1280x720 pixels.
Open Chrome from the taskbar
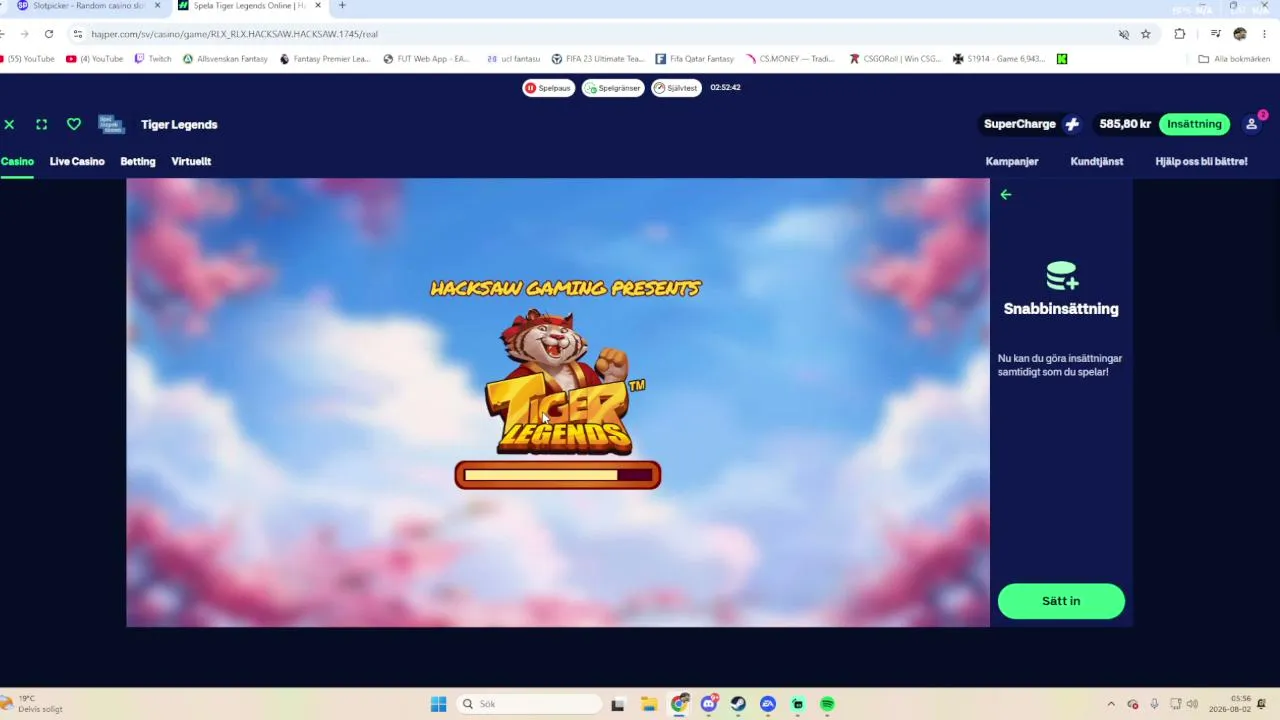coord(679,704)
